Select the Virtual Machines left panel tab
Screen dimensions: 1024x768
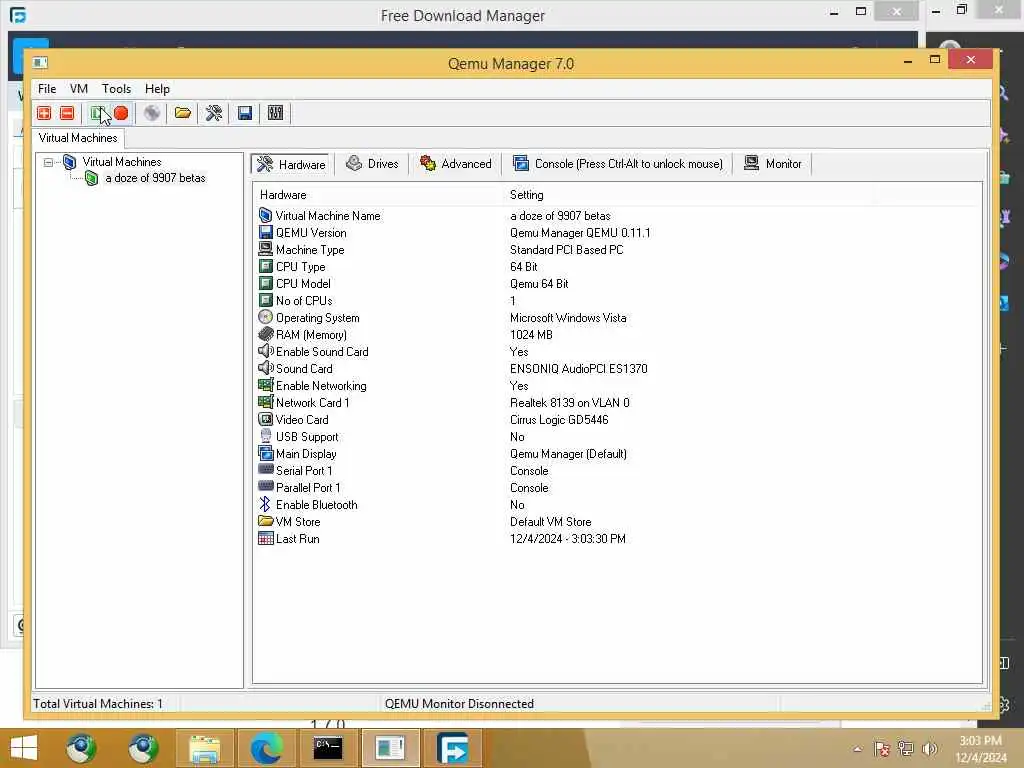[78, 138]
